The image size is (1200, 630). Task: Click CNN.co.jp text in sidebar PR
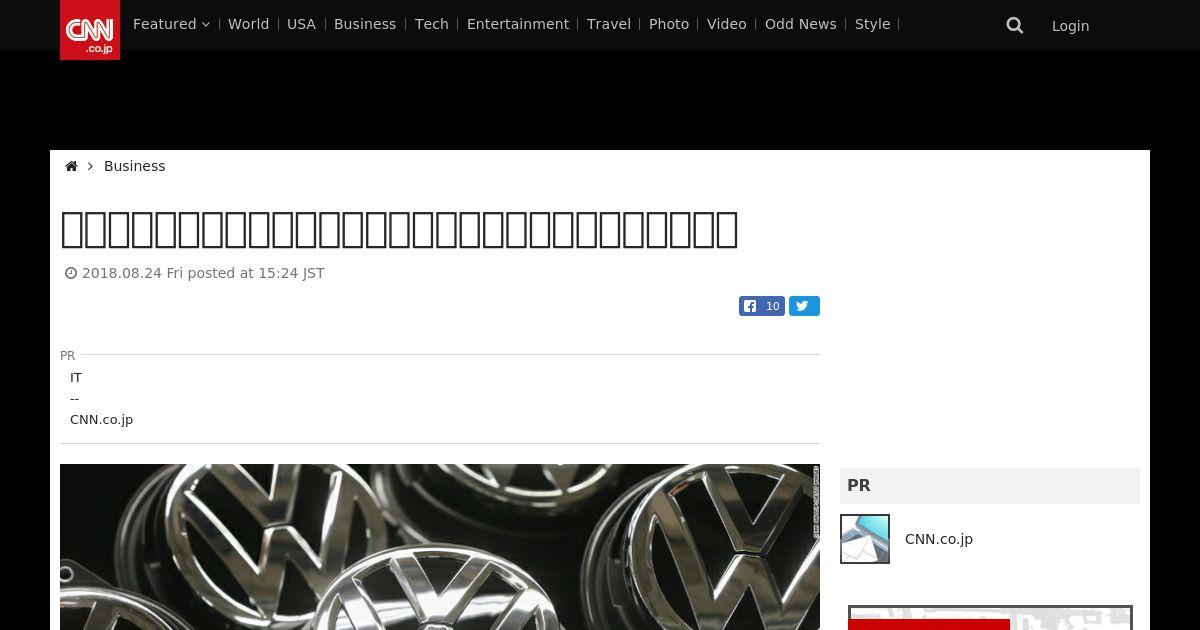pos(939,539)
